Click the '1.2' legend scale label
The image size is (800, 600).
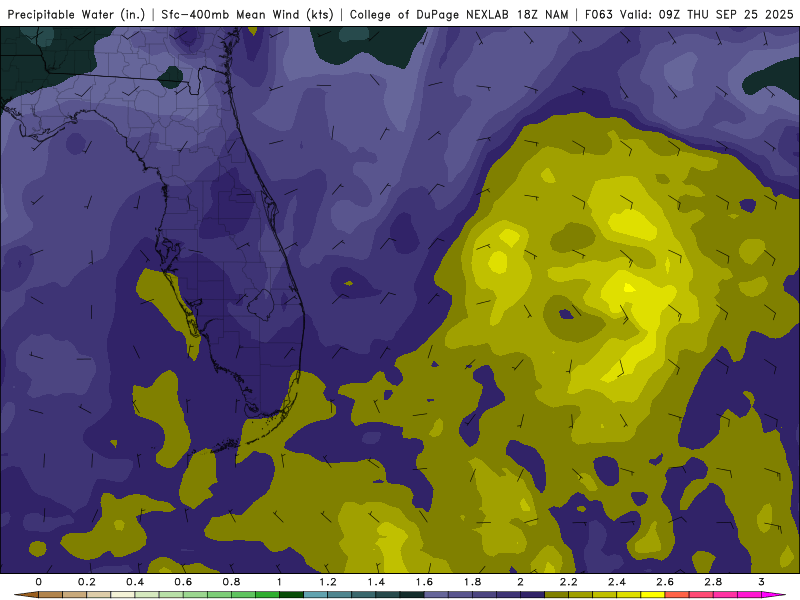coord(328,582)
